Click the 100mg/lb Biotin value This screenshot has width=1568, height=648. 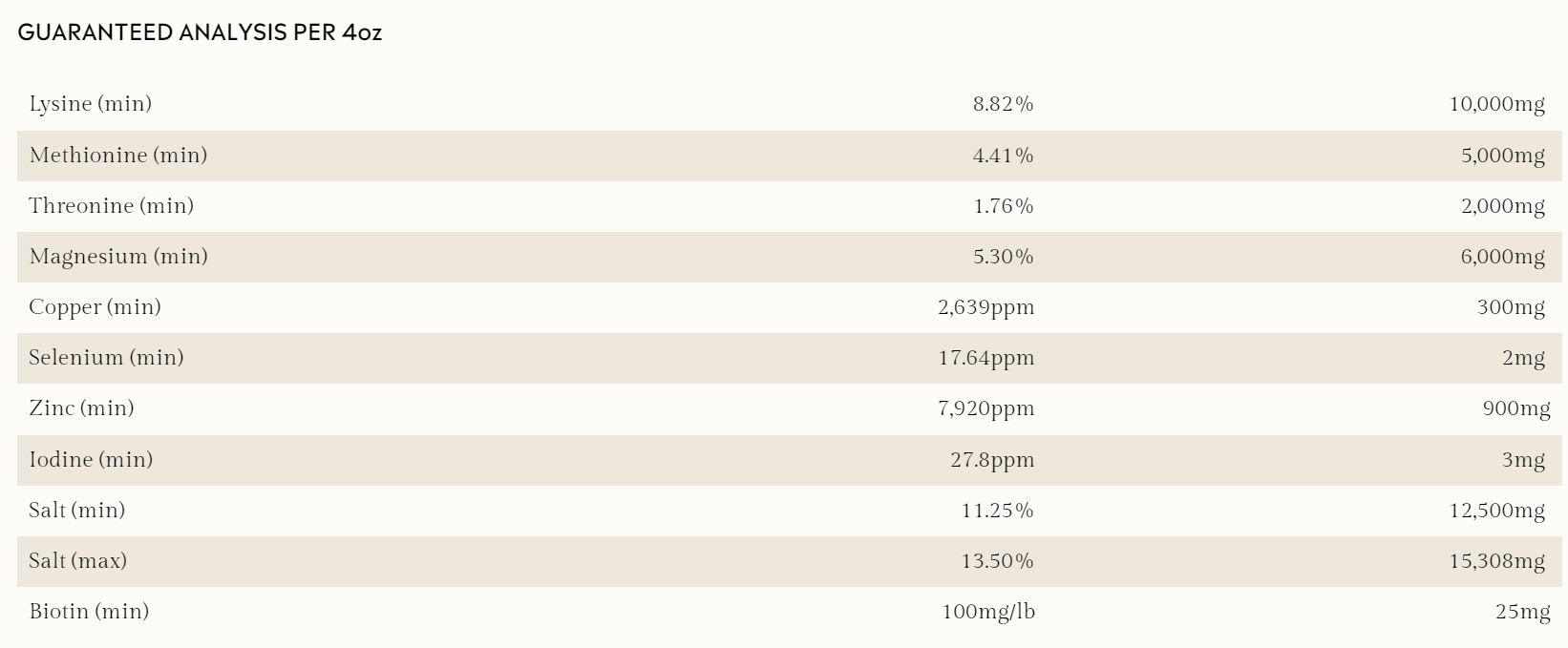click(x=987, y=612)
